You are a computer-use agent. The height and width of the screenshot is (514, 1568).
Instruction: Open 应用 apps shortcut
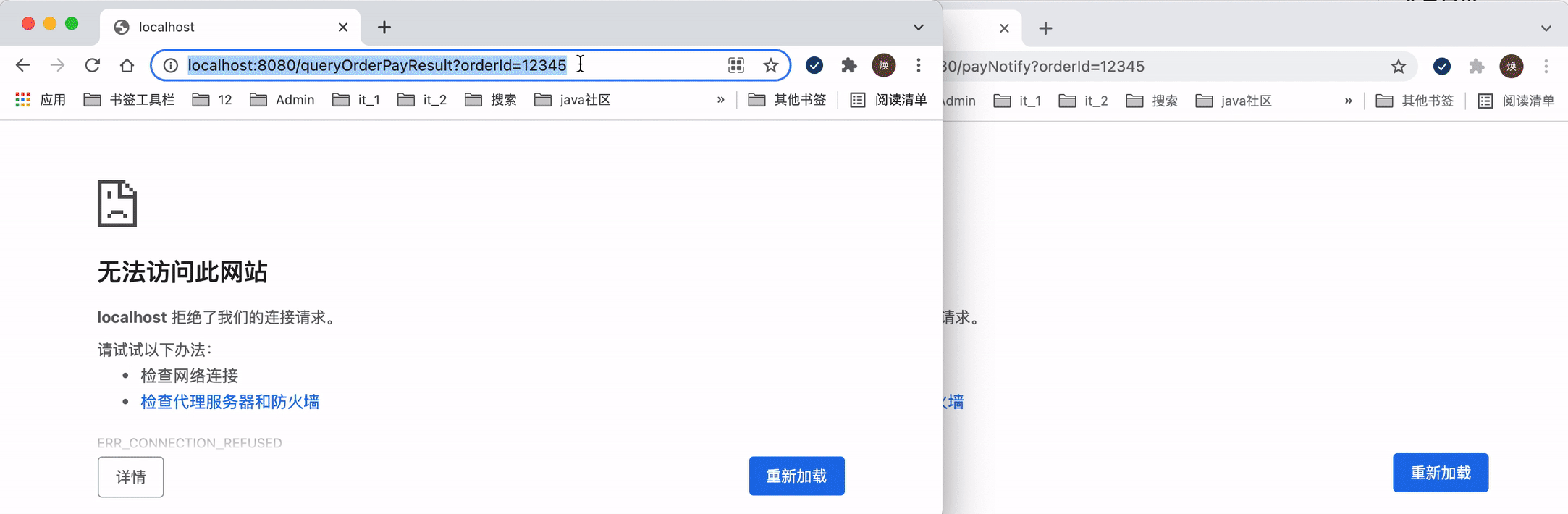tap(41, 100)
